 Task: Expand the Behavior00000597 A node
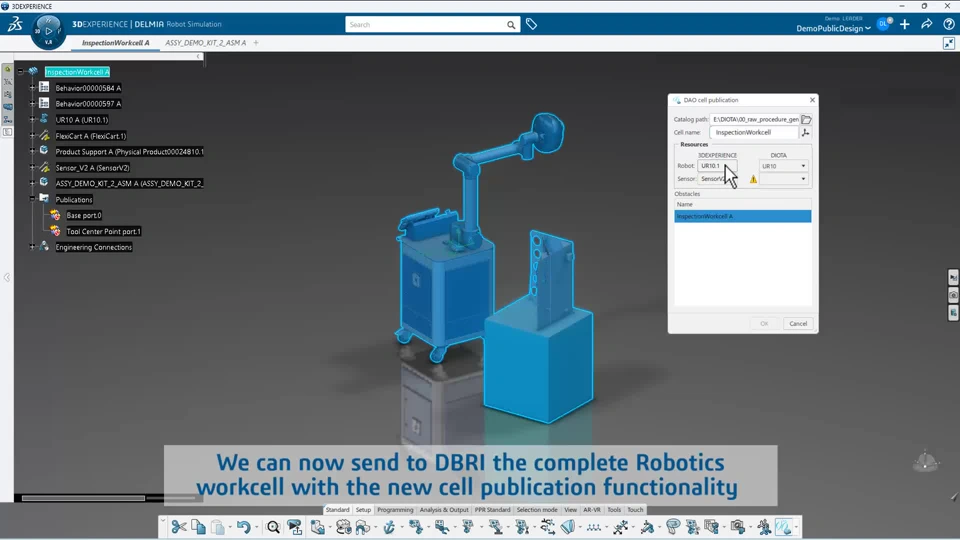point(32,103)
